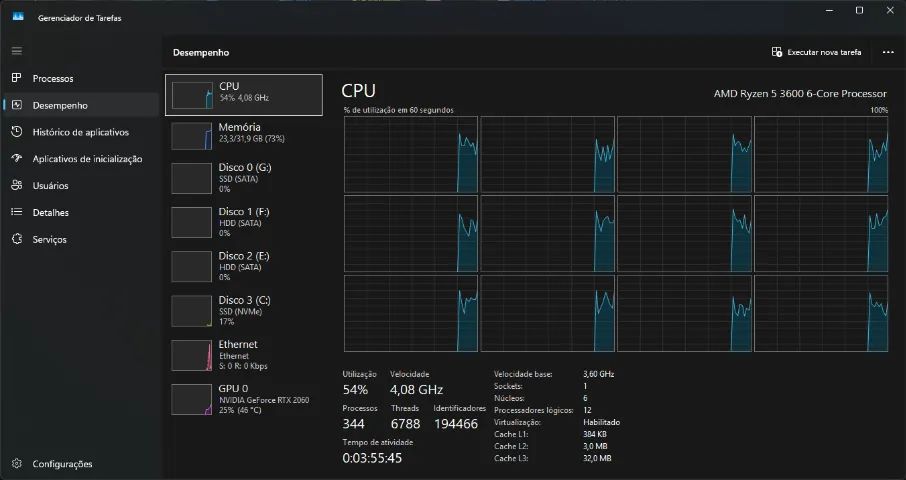The width and height of the screenshot is (906, 480).
Task: Open the Serviços page
Action: pos(81,239)
